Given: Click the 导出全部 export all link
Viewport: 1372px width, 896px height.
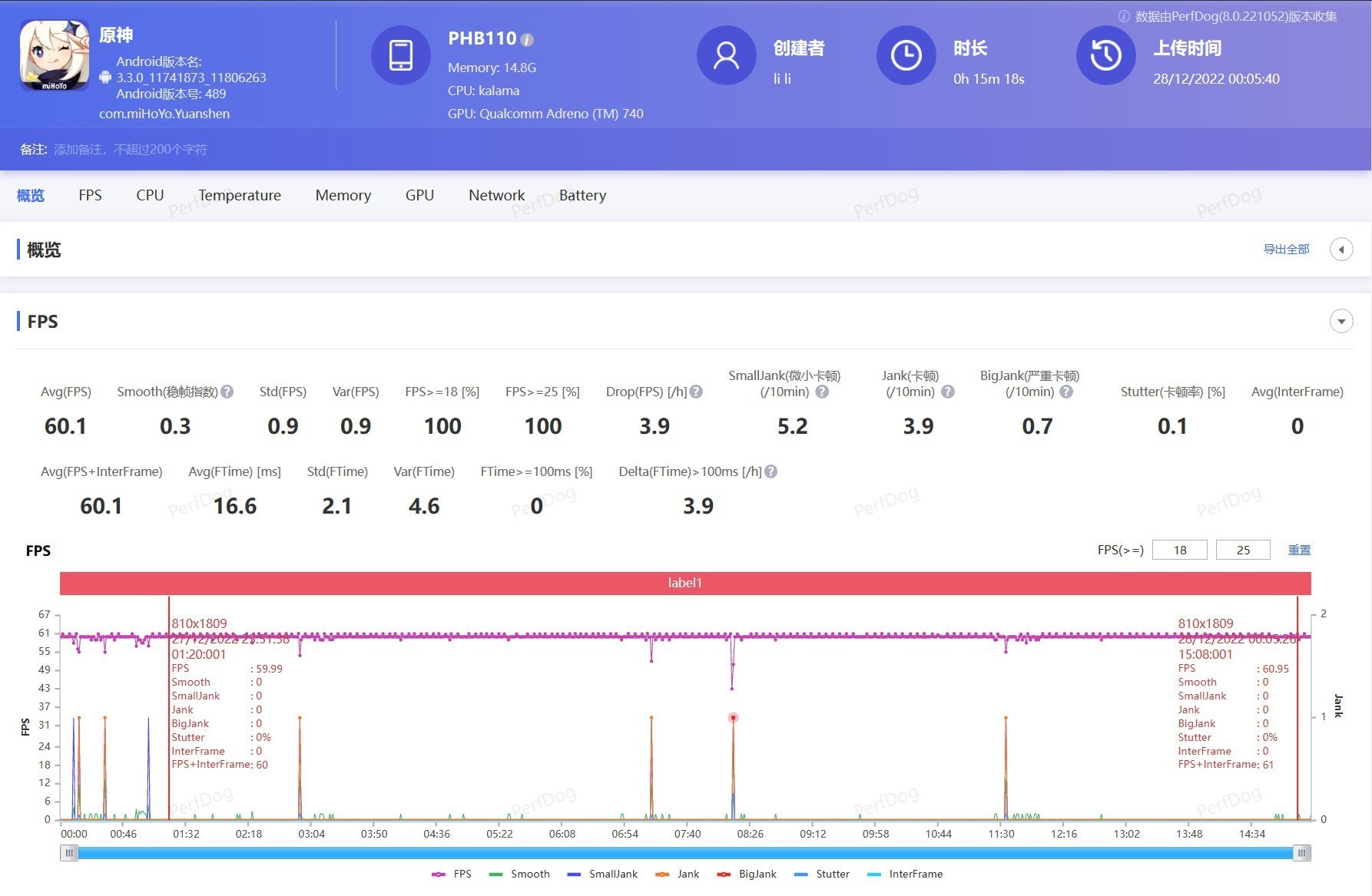Looking at the screenshot, I should [1286, 250].
